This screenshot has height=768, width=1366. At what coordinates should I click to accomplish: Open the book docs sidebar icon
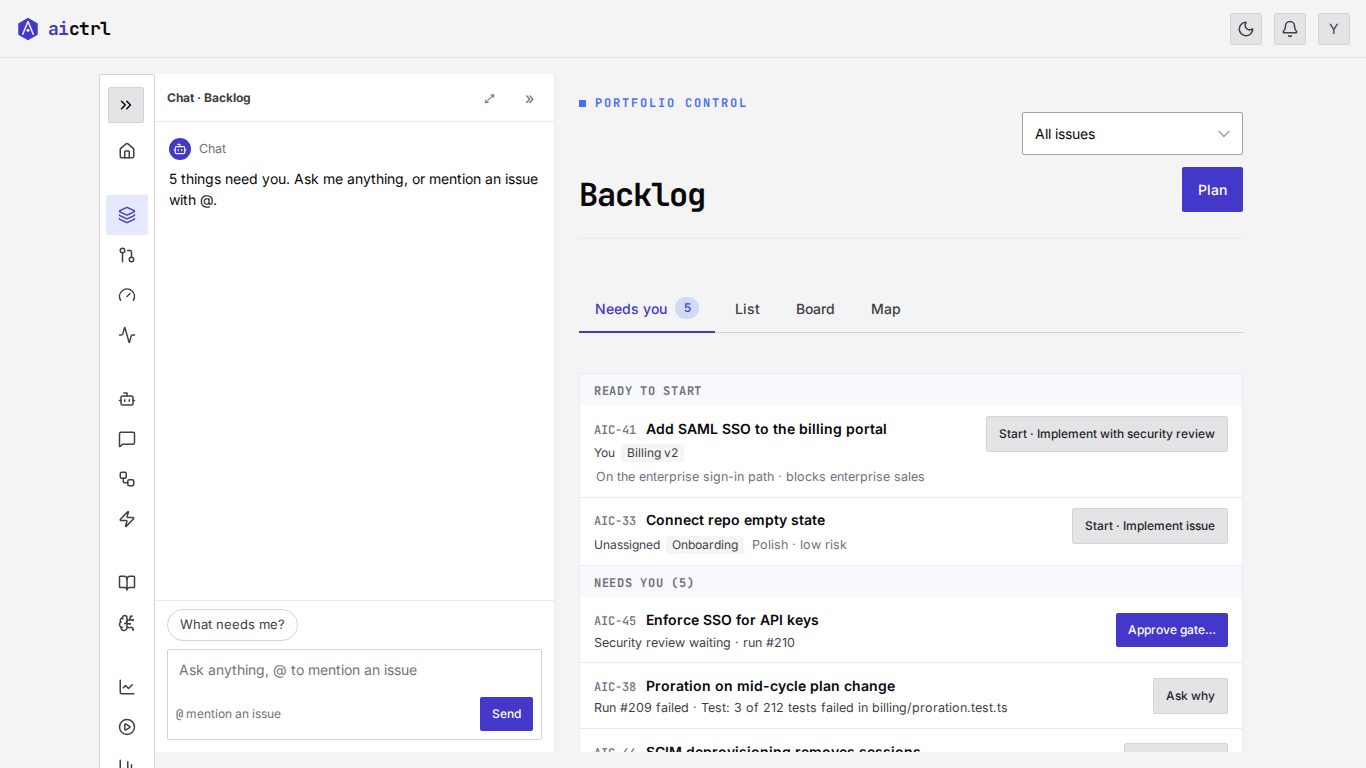(127, 583)
